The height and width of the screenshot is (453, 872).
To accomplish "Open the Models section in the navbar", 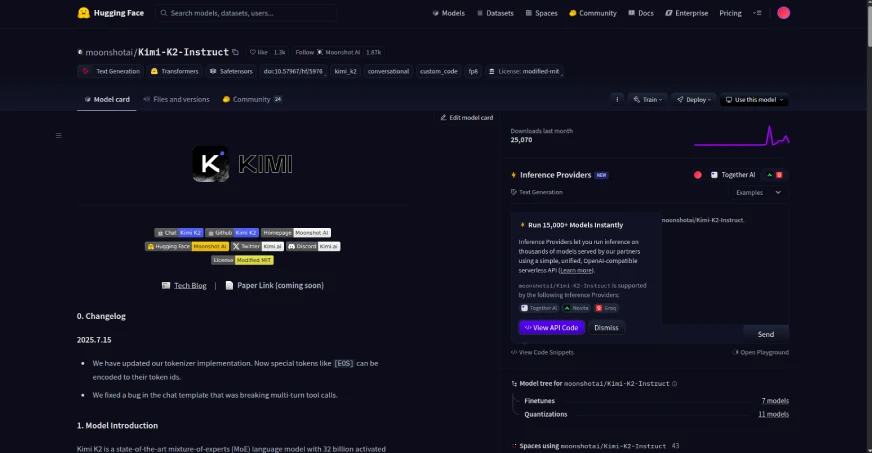I will 448,13.
